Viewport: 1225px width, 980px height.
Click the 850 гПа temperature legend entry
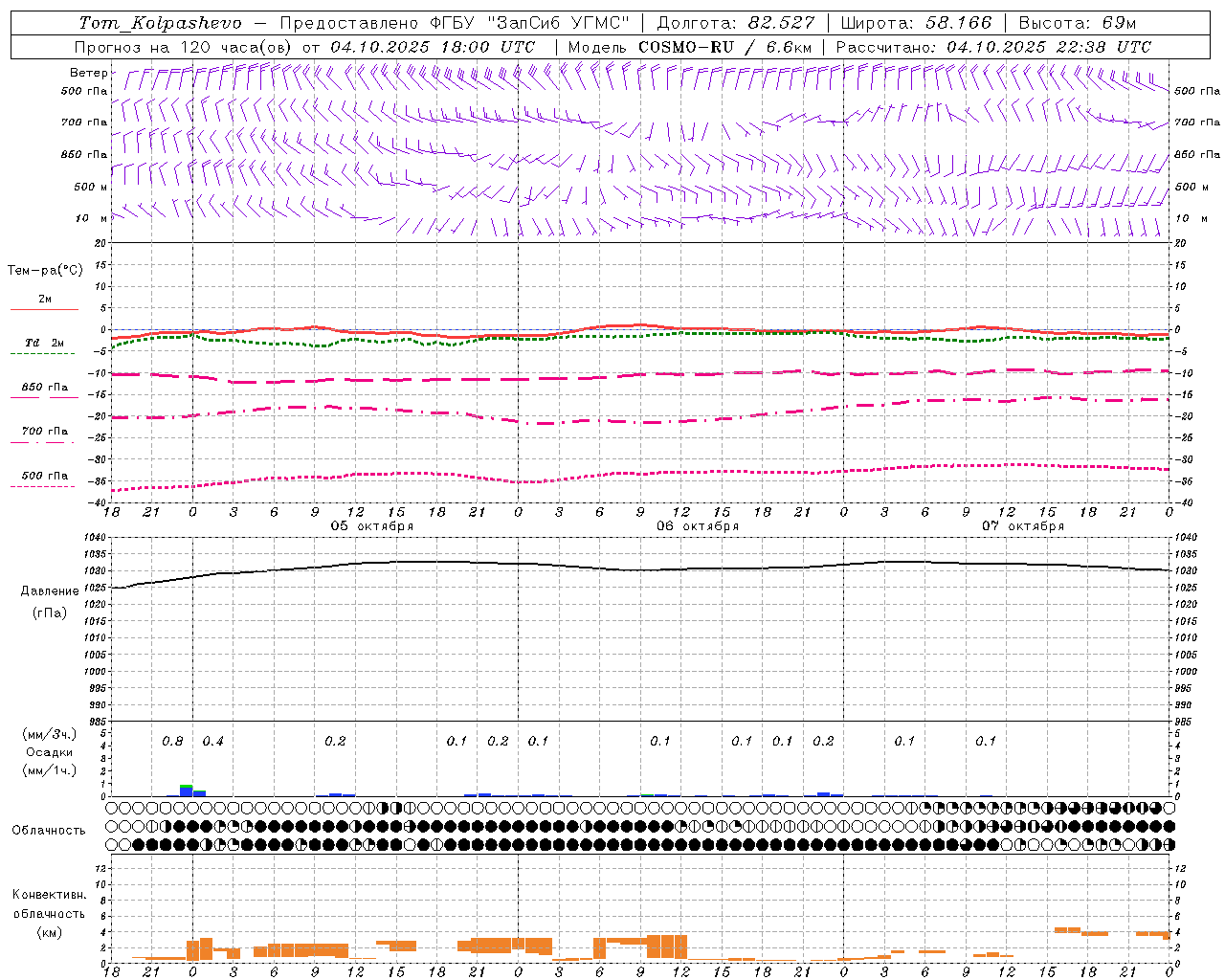click(45, 391)
